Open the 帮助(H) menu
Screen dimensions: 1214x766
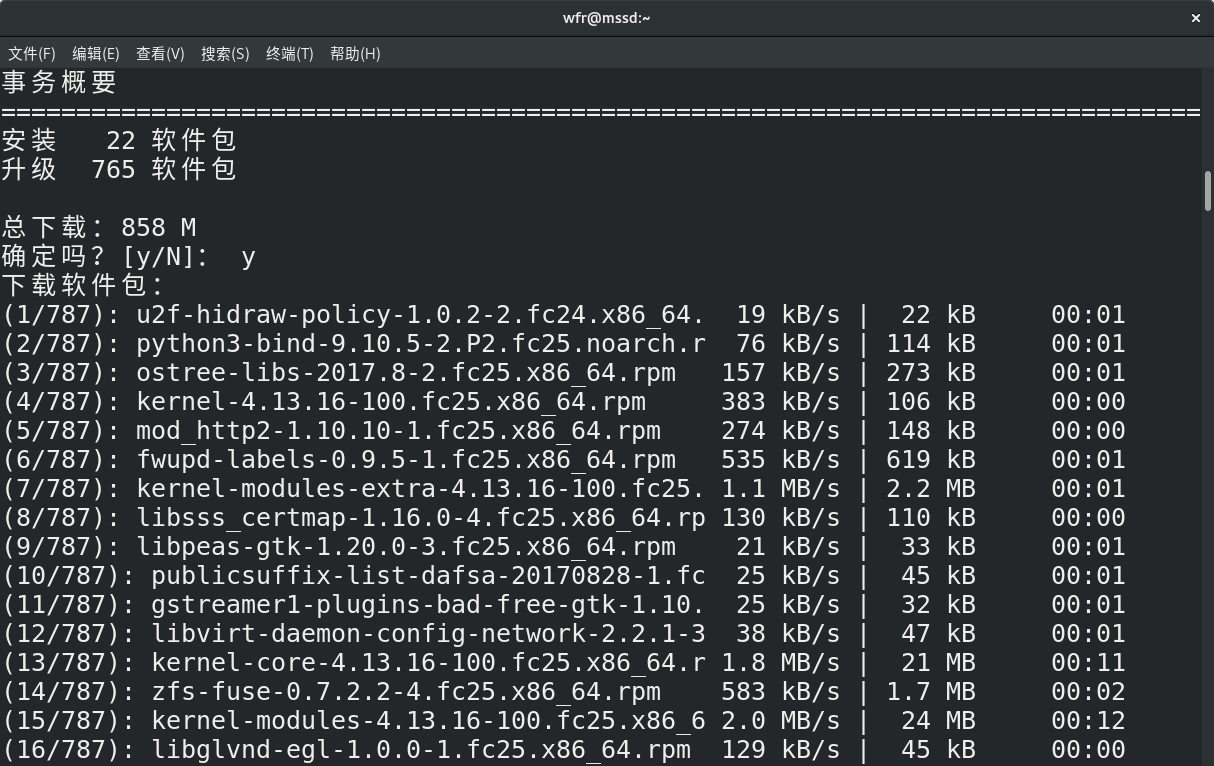point(355,54)
